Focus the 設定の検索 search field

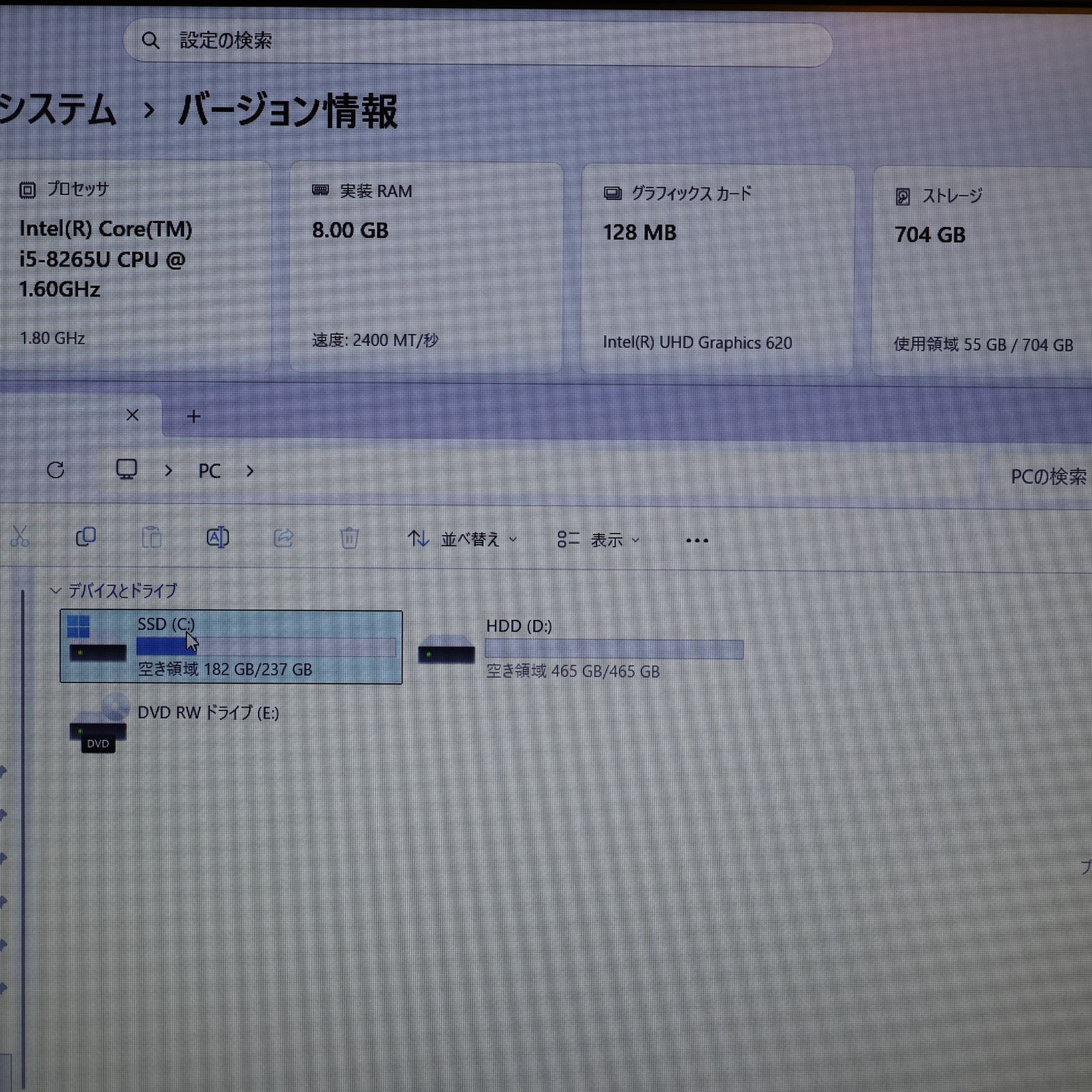478,44
